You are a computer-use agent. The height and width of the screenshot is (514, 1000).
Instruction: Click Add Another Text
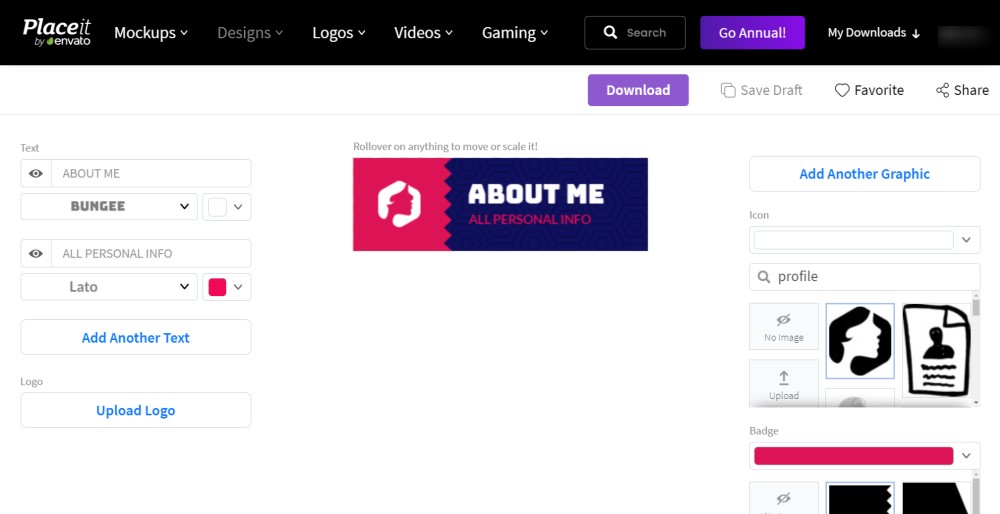coord(136,337)
